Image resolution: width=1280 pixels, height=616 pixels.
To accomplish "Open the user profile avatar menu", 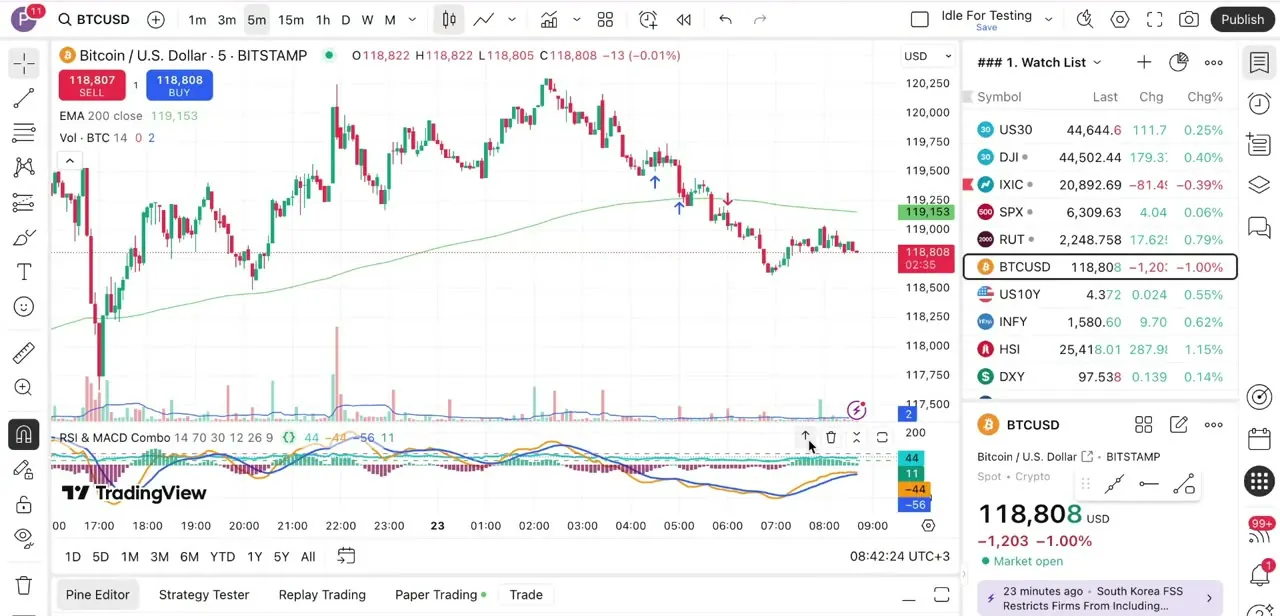I will [x=24, y=18].
